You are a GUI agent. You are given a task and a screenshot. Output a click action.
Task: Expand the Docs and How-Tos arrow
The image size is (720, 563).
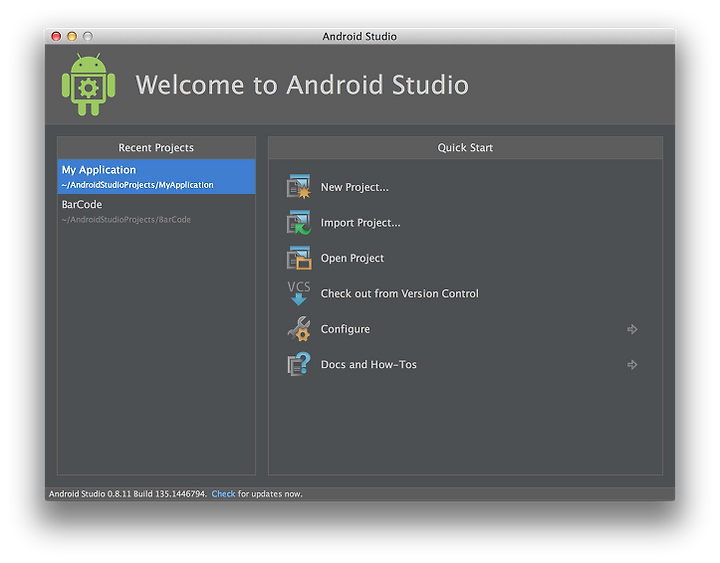(x=632, y=364)
